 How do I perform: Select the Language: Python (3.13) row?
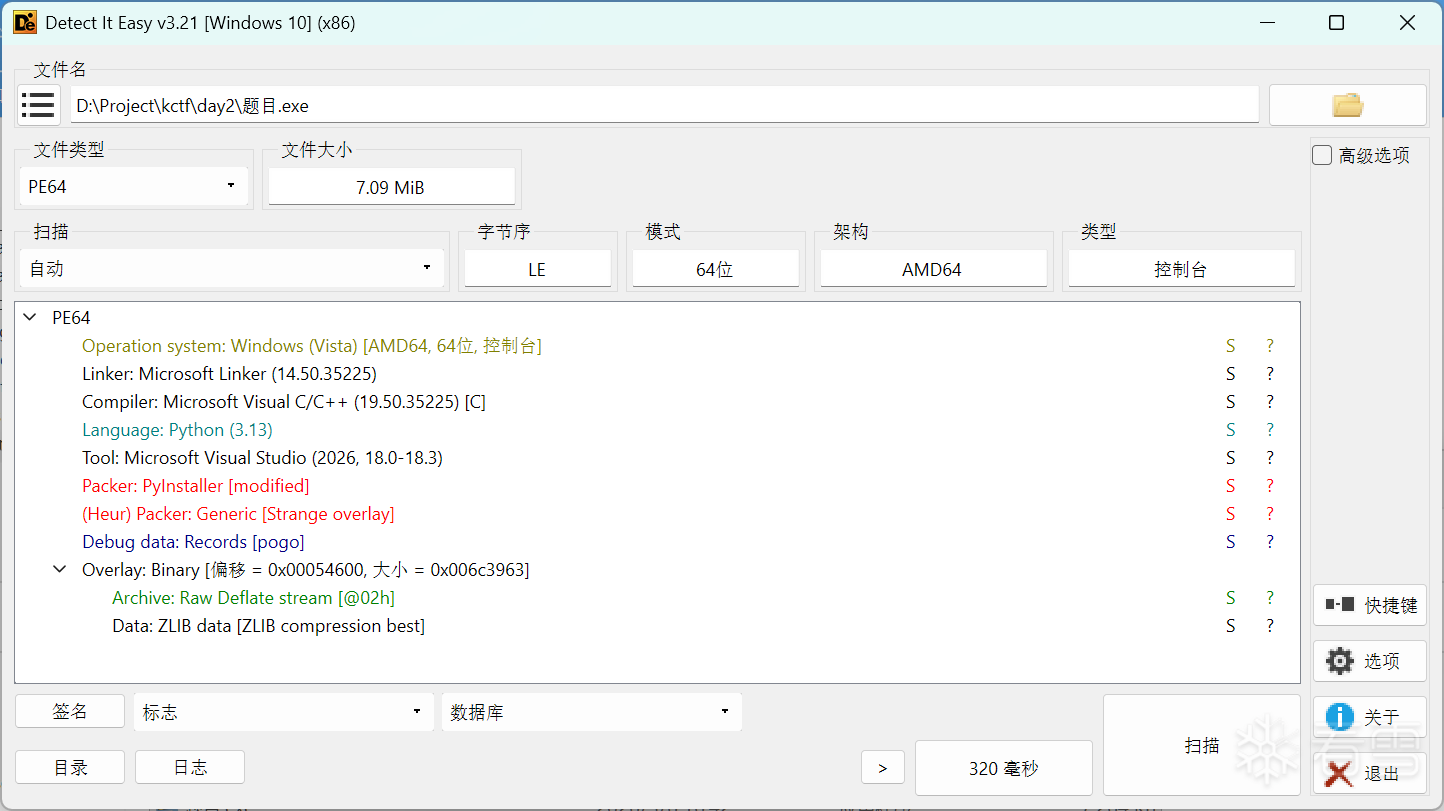658,430
